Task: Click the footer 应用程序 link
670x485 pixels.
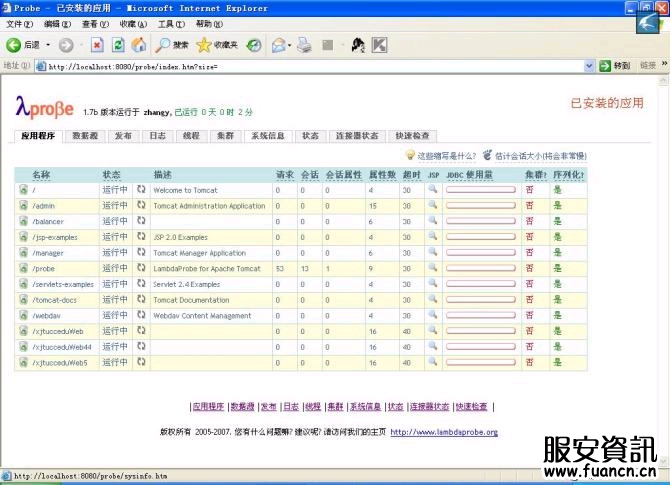Action: coord(208,407)
